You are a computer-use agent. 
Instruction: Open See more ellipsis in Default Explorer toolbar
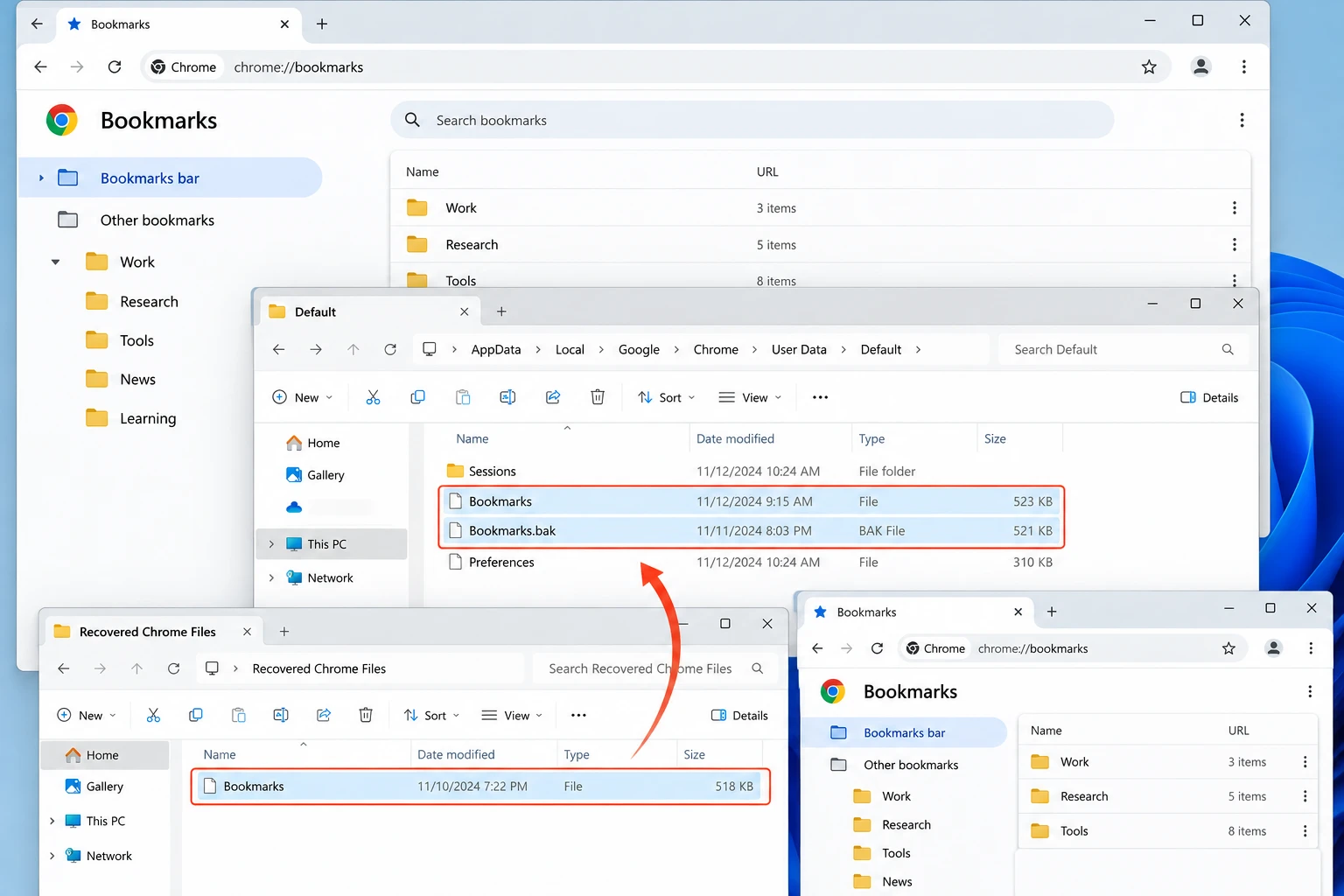(820, 397)
